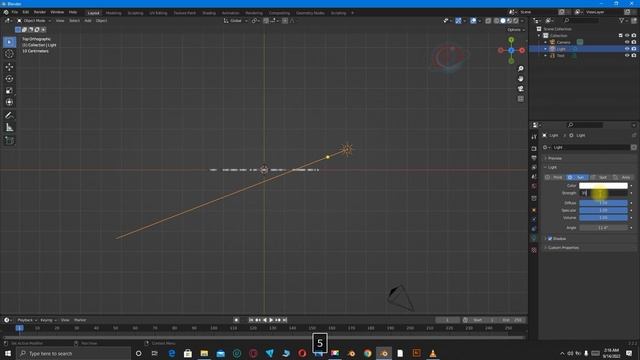Viewport: 640px width, 360px height.
Task: Hide the Text object eye icon
Action: point(627,56)
